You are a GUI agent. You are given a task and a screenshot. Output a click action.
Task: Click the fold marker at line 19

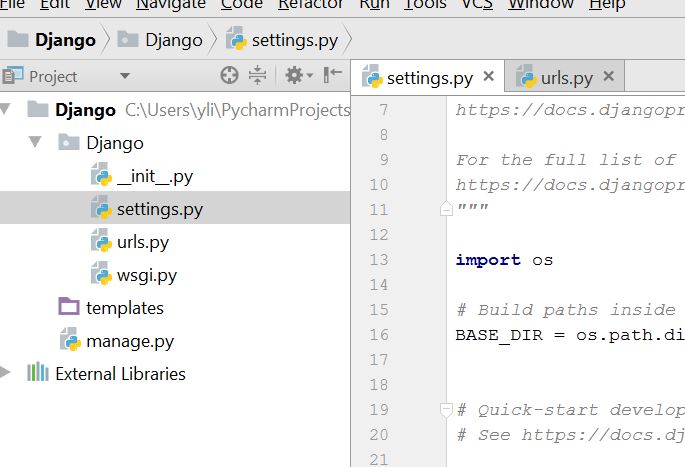(x=446, y=409)
